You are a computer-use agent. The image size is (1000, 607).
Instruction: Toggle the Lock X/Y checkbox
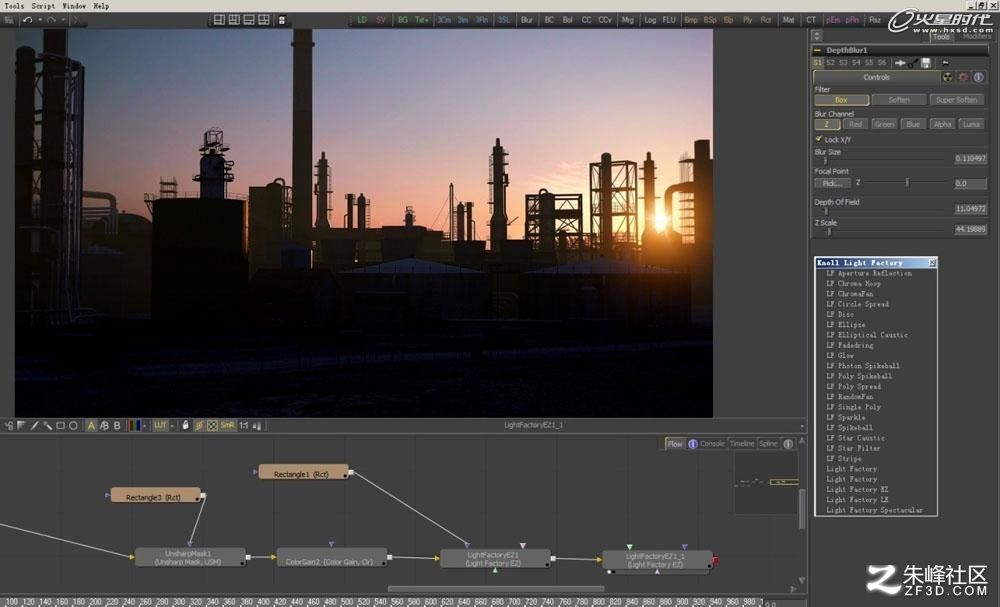pos(819,139)
